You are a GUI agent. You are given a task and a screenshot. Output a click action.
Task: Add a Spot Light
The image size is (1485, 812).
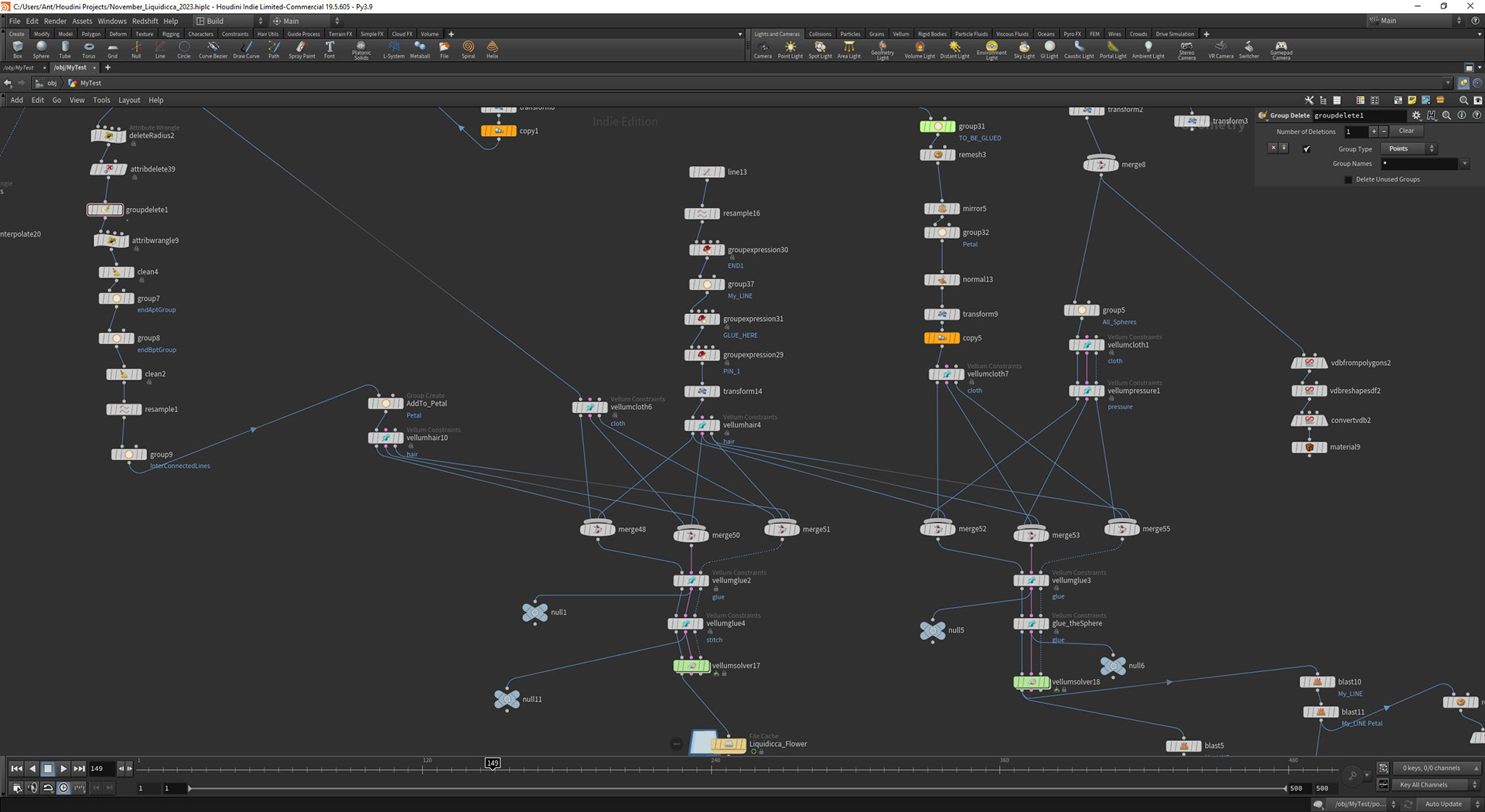[820, 49]
